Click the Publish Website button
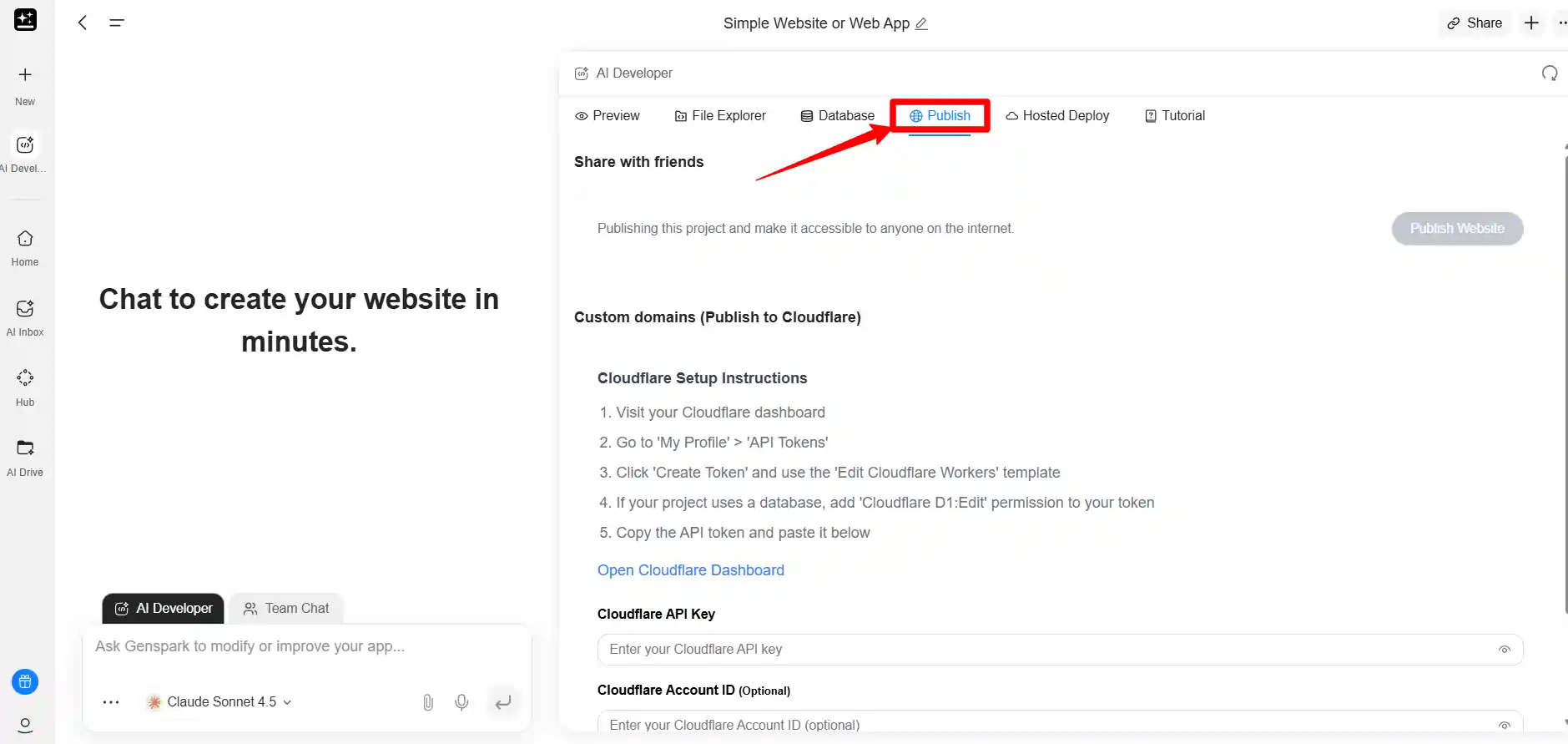Image resolution: width=1568 pixels, height=744 pixels. 1456,228
